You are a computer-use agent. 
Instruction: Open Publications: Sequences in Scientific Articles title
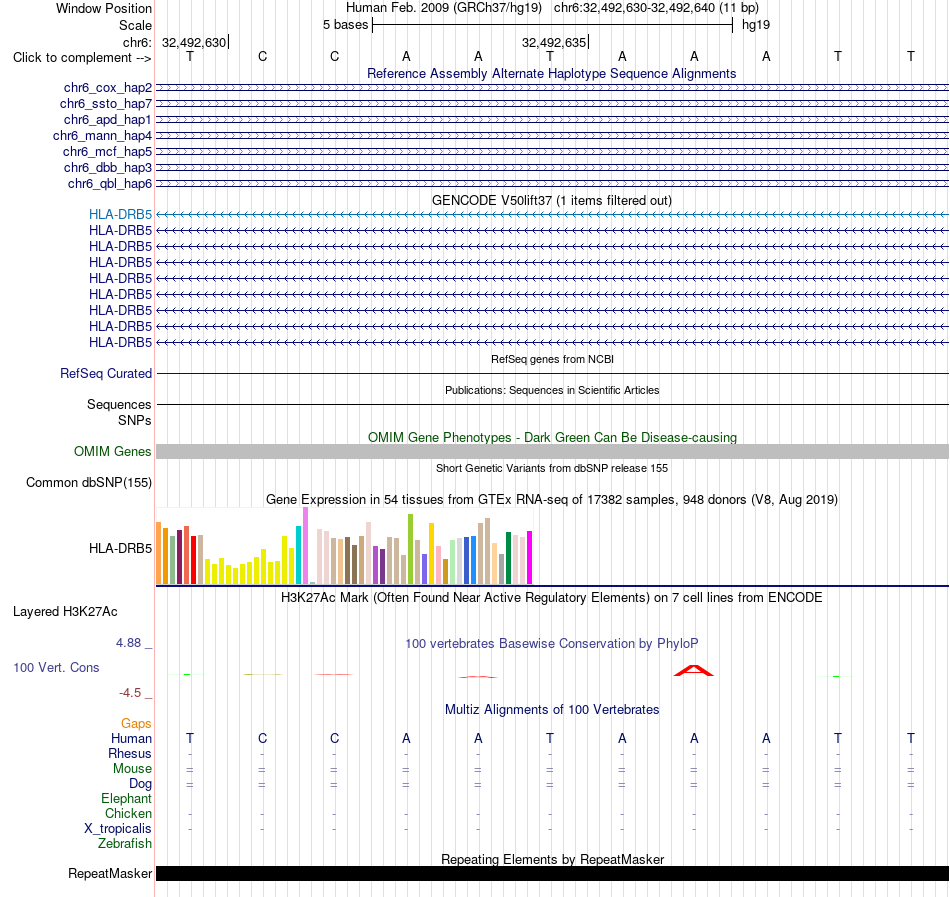[x=552, y=390]
